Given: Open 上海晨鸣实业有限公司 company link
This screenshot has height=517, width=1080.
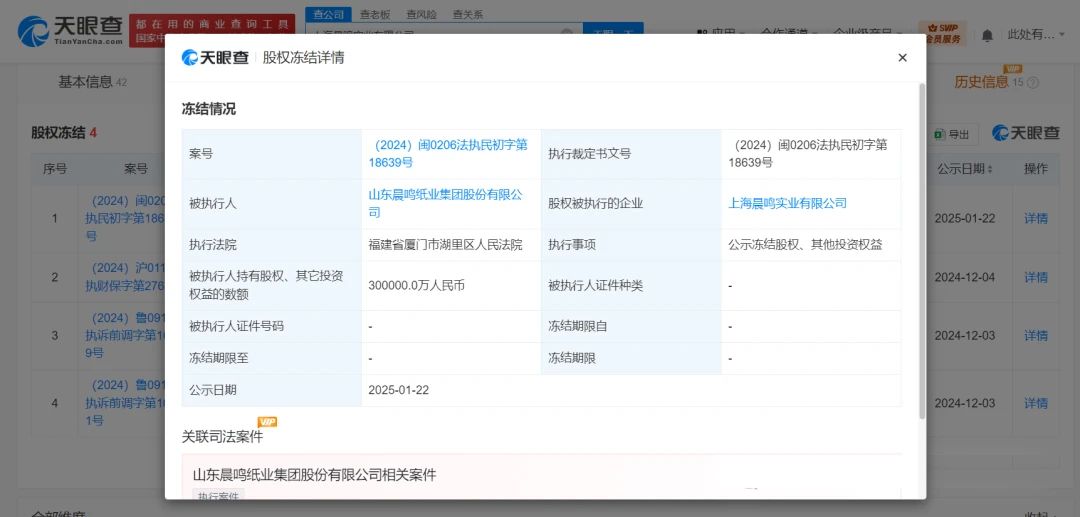Looking at the screenshot, I should point(788,203).
